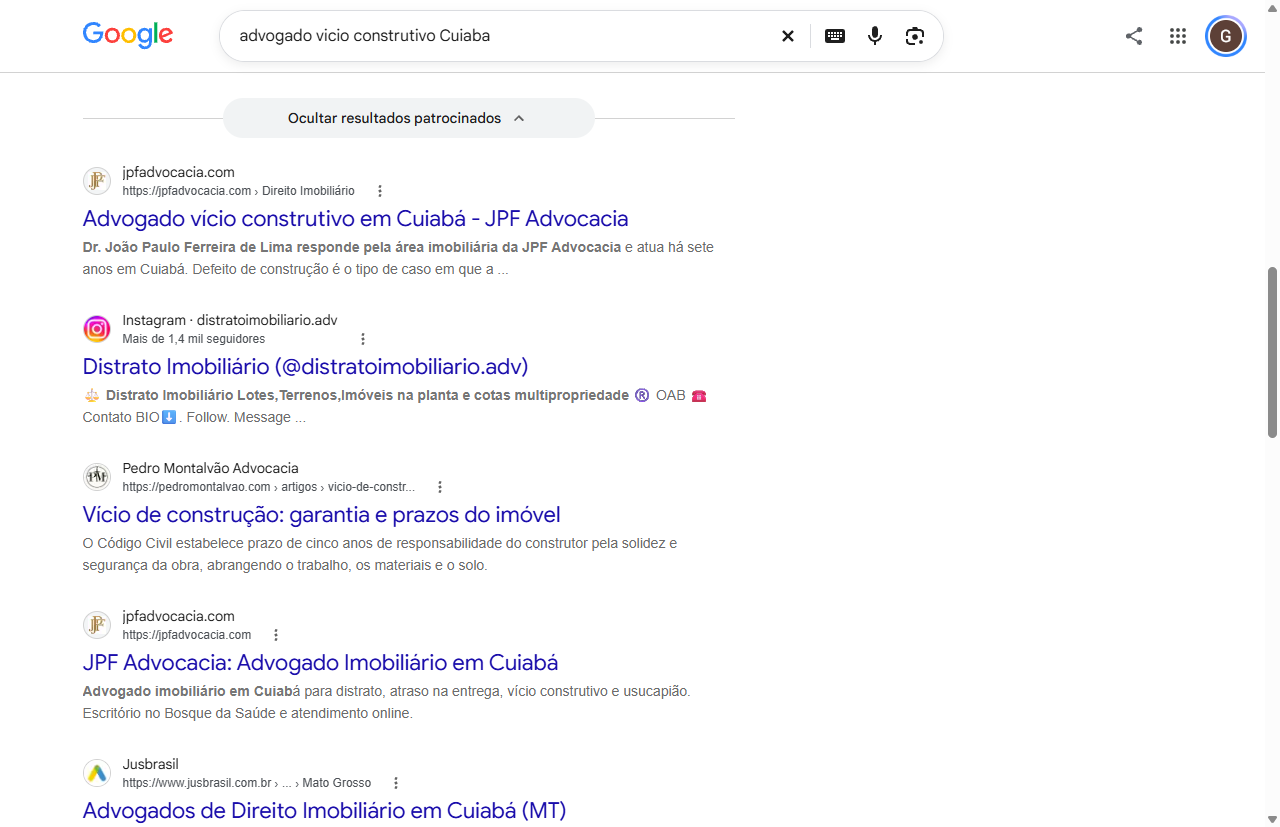Click the pedromontalvao.com artigos breadcrumb URL
Screen dimensions: 1280x827
click(269, 487)
